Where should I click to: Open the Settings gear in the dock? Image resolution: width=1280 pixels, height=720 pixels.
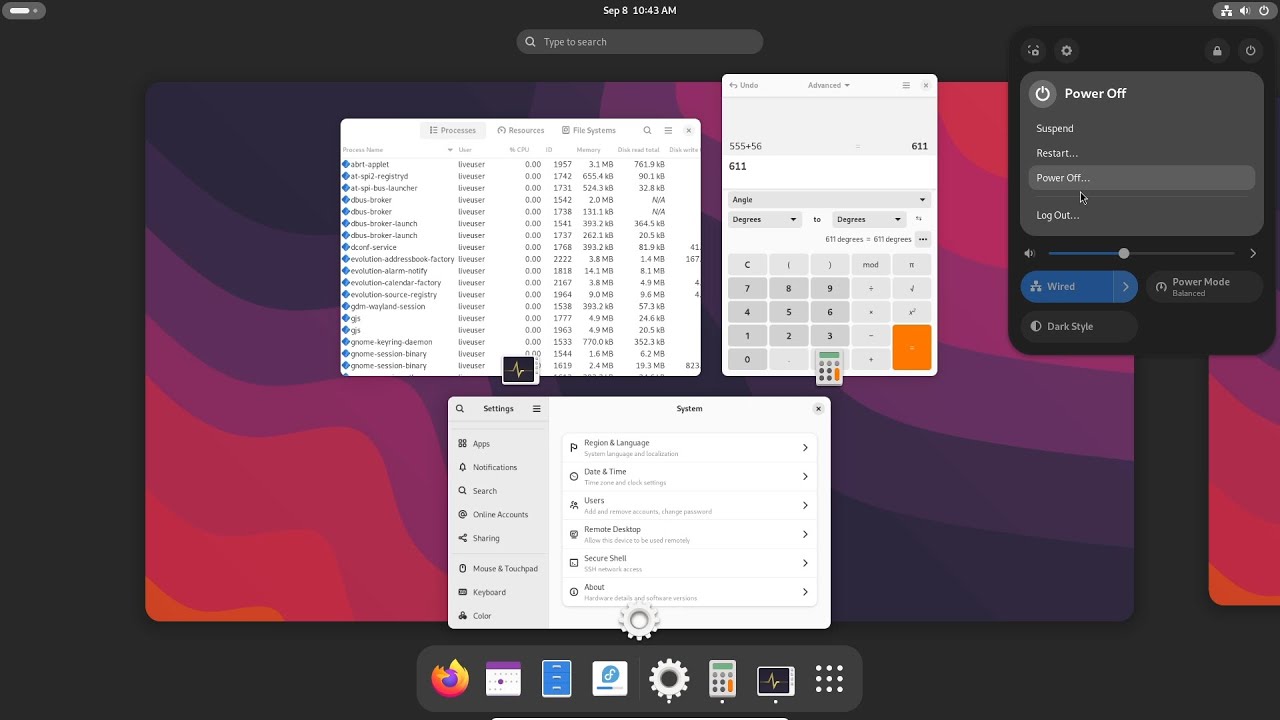click(669, 680)
